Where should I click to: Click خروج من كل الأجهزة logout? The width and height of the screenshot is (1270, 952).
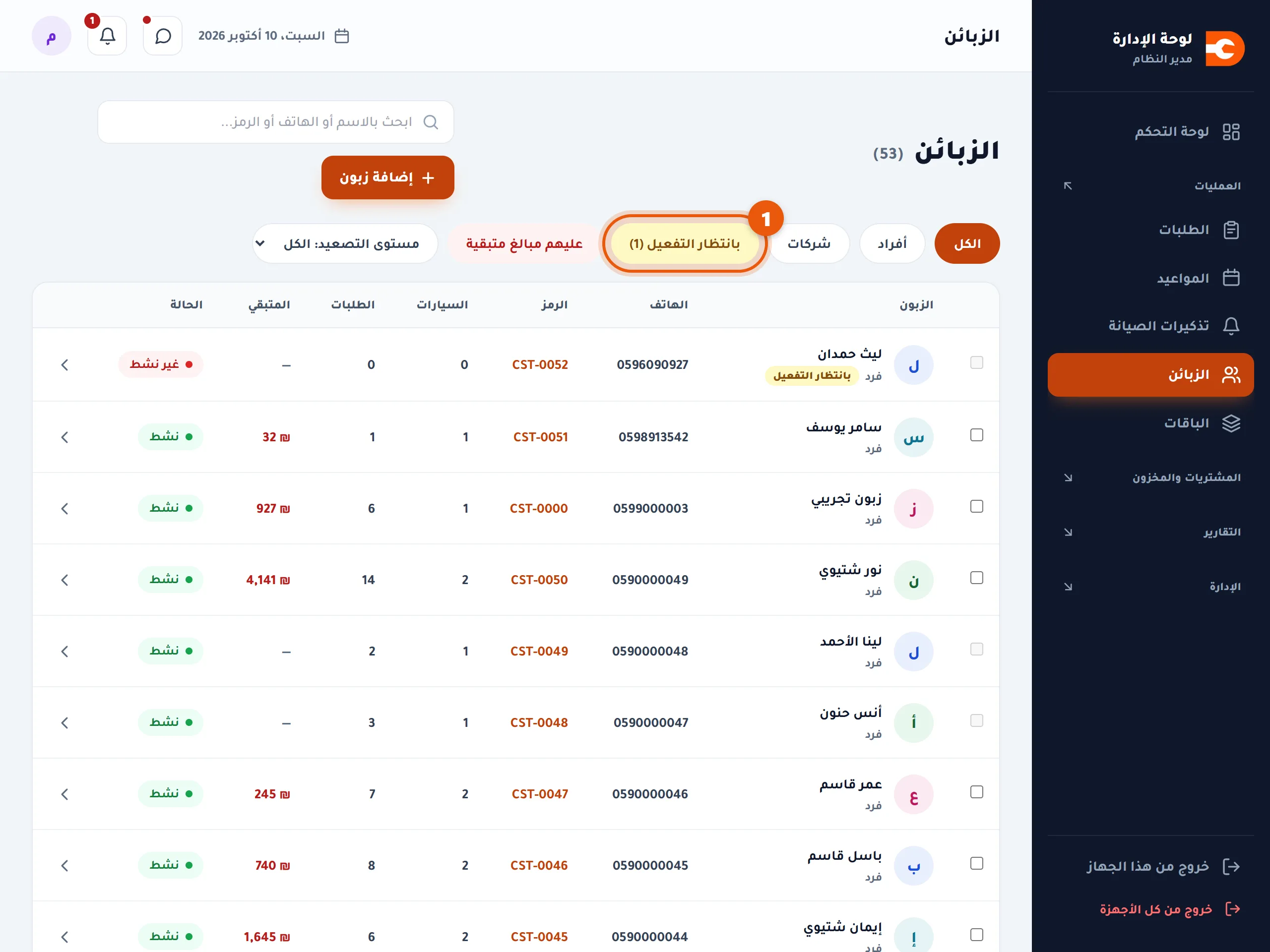(1150, 909)
